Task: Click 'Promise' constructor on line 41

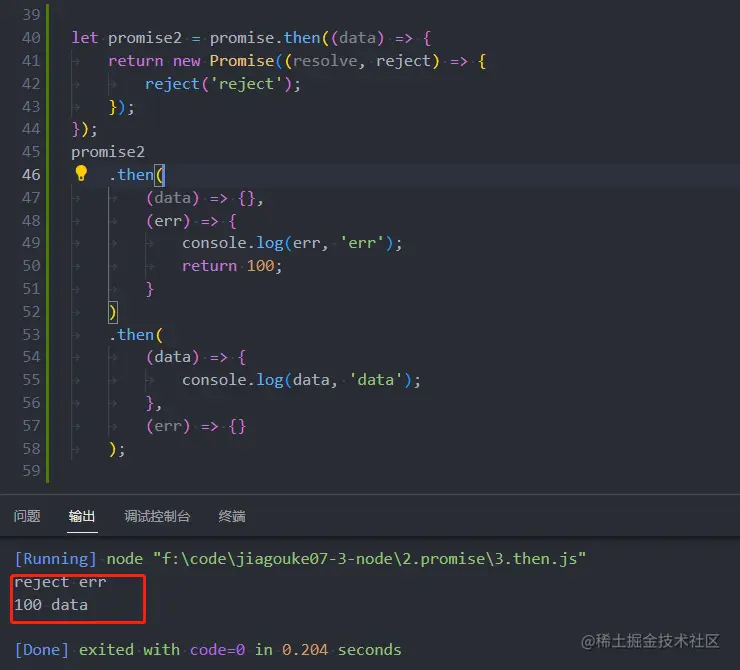Action: [242, 61]
